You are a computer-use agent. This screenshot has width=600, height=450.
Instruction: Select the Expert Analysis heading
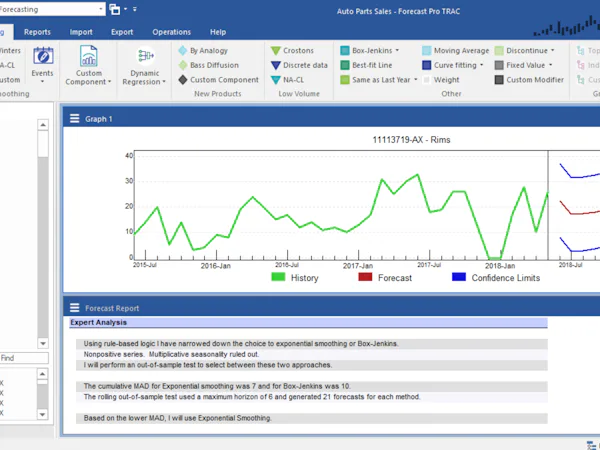98,322
